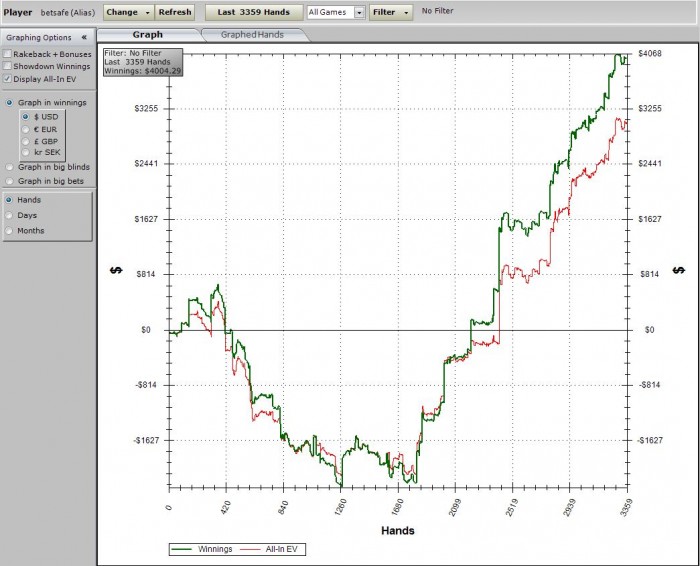Click the left $0 axis label

pos(146,330)
